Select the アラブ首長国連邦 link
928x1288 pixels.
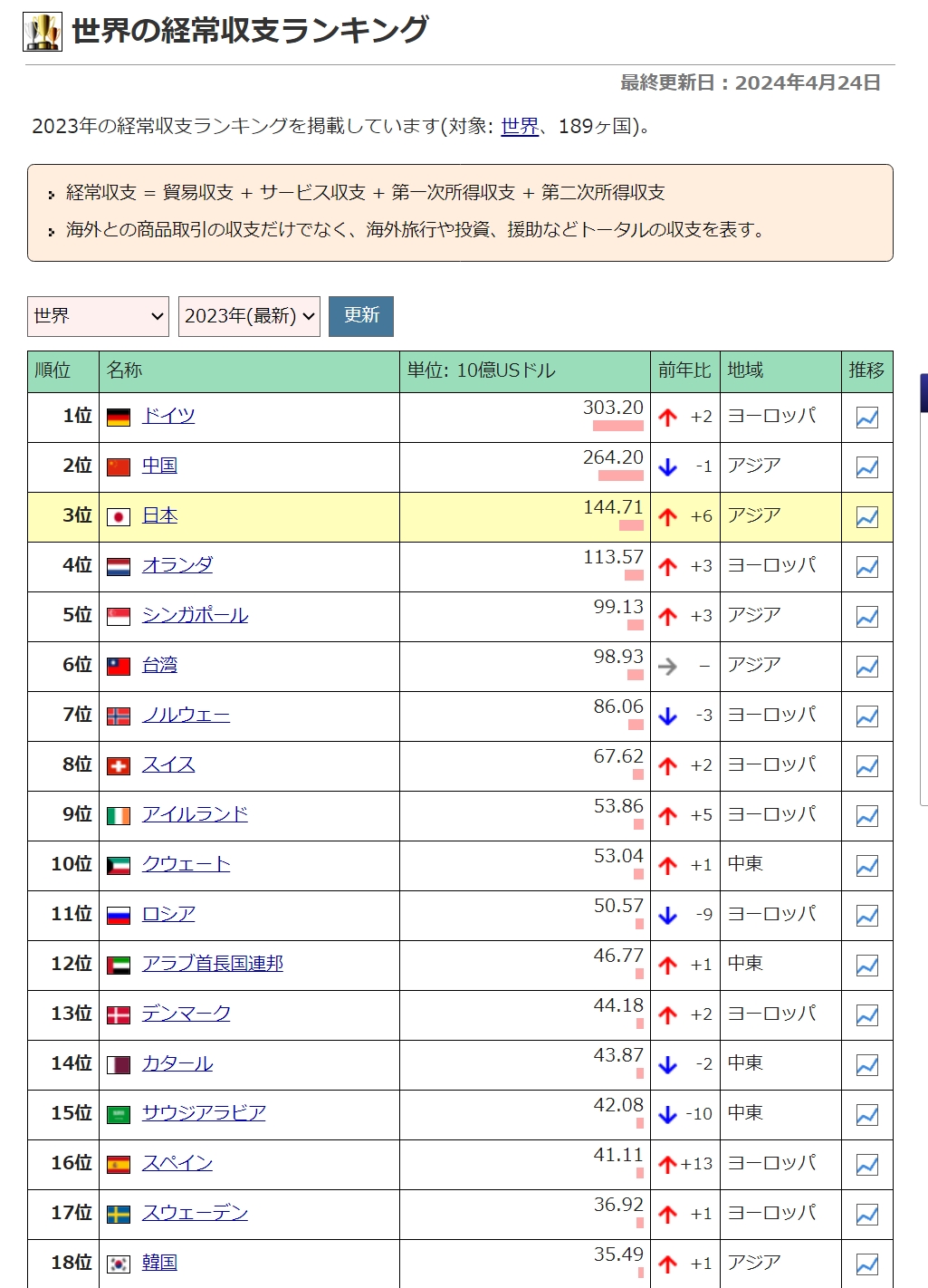click(x=213, y=964)
